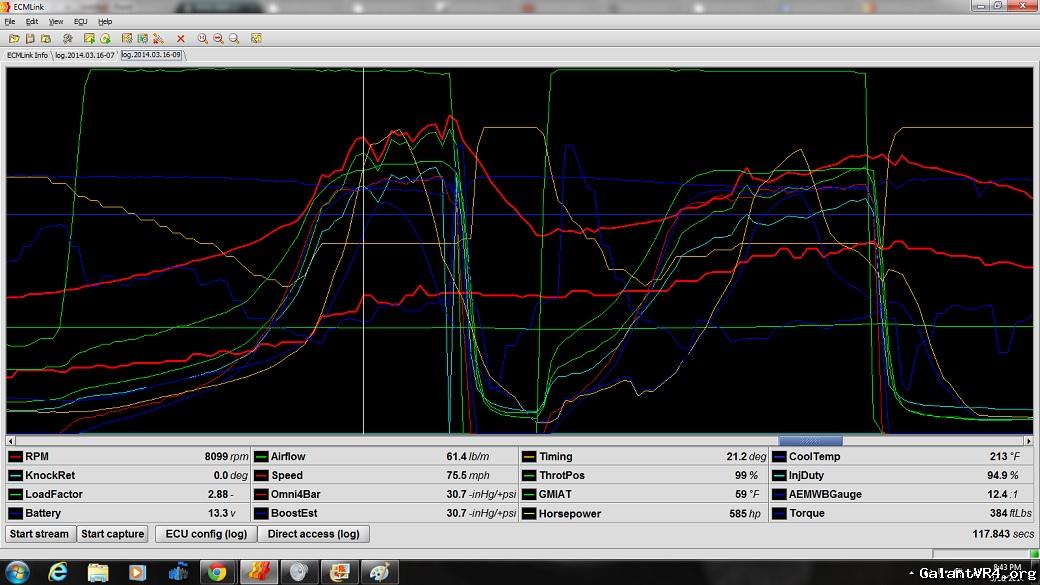Click the save disk toolbar icon
This screenshot has height=585, width=1040.
[x=31, y=38]
